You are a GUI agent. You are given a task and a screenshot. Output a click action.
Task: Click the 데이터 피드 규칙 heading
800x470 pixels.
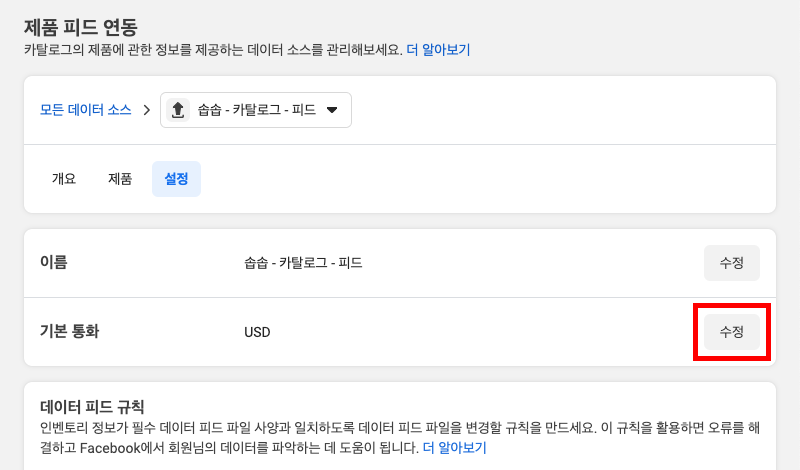[93, 407]
